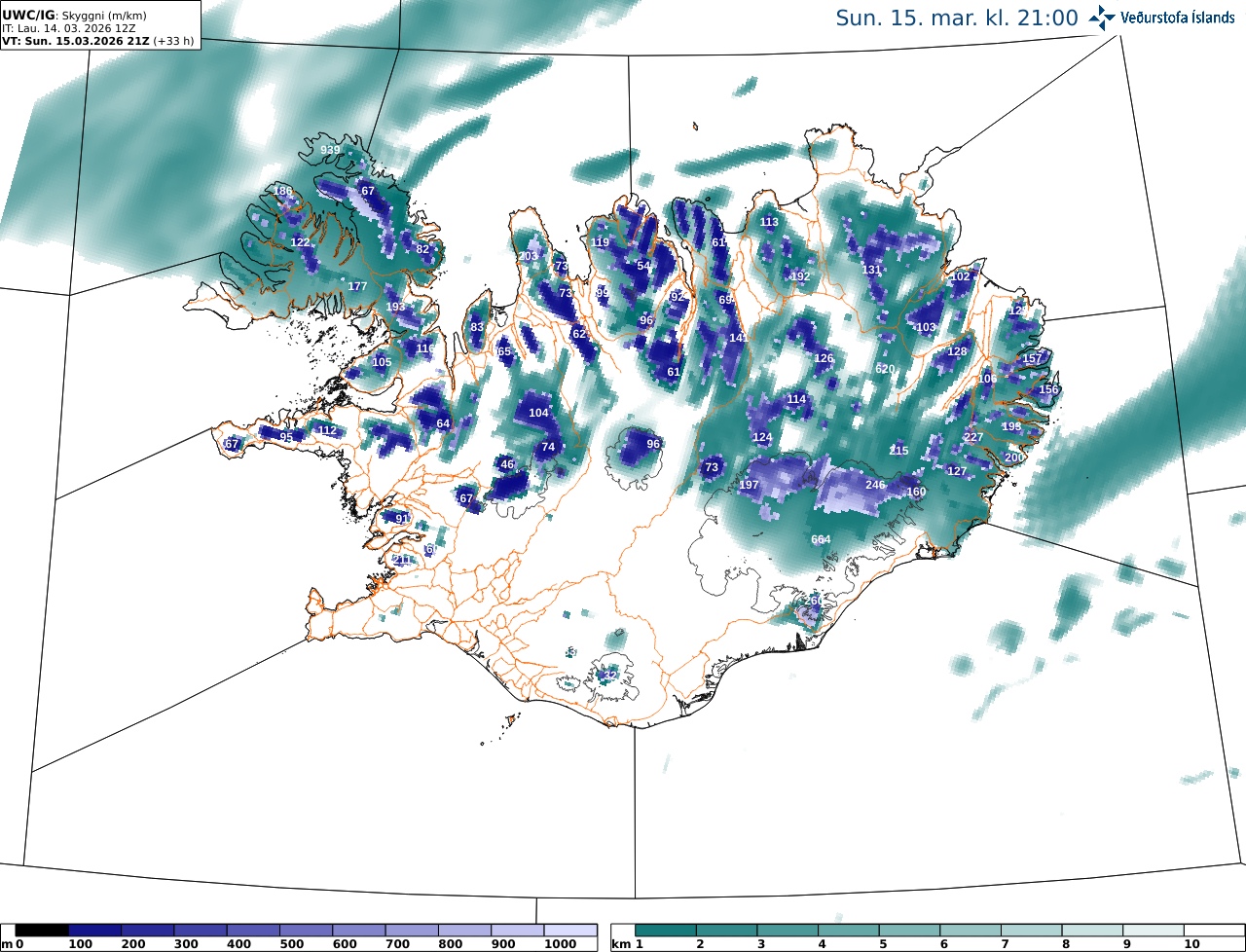The image size is (1246, 952).
Task: Click the visibility value 54 on the map
Action: (643, 266)
